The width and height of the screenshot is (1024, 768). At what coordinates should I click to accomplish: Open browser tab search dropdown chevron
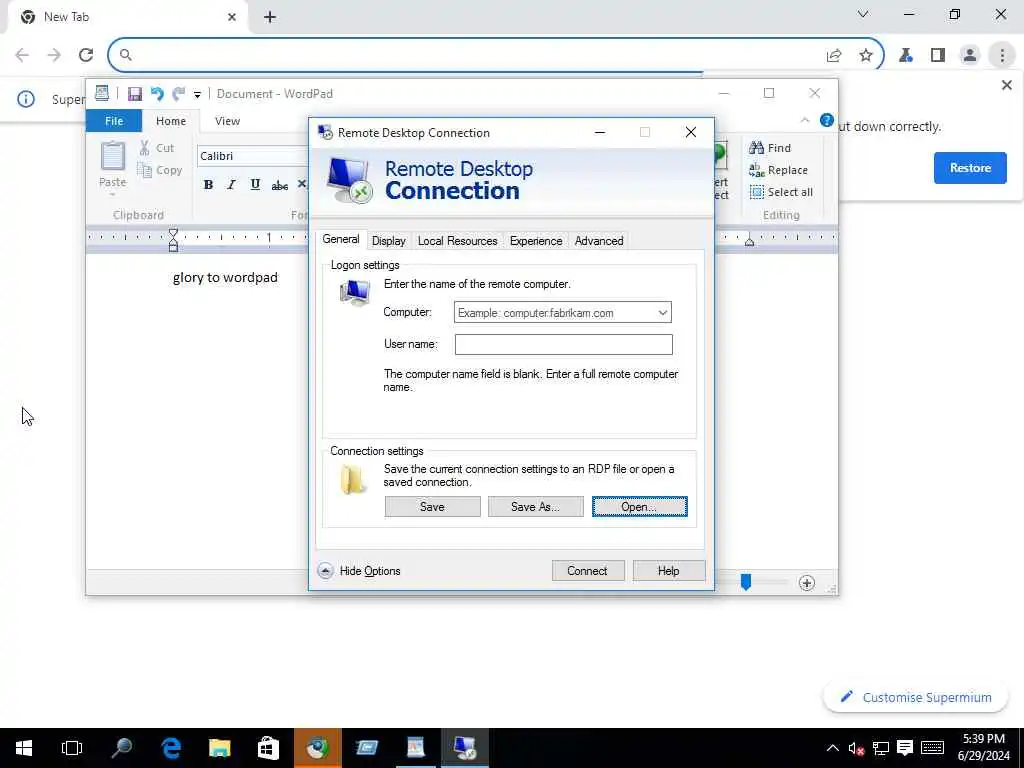coord(863,14)
